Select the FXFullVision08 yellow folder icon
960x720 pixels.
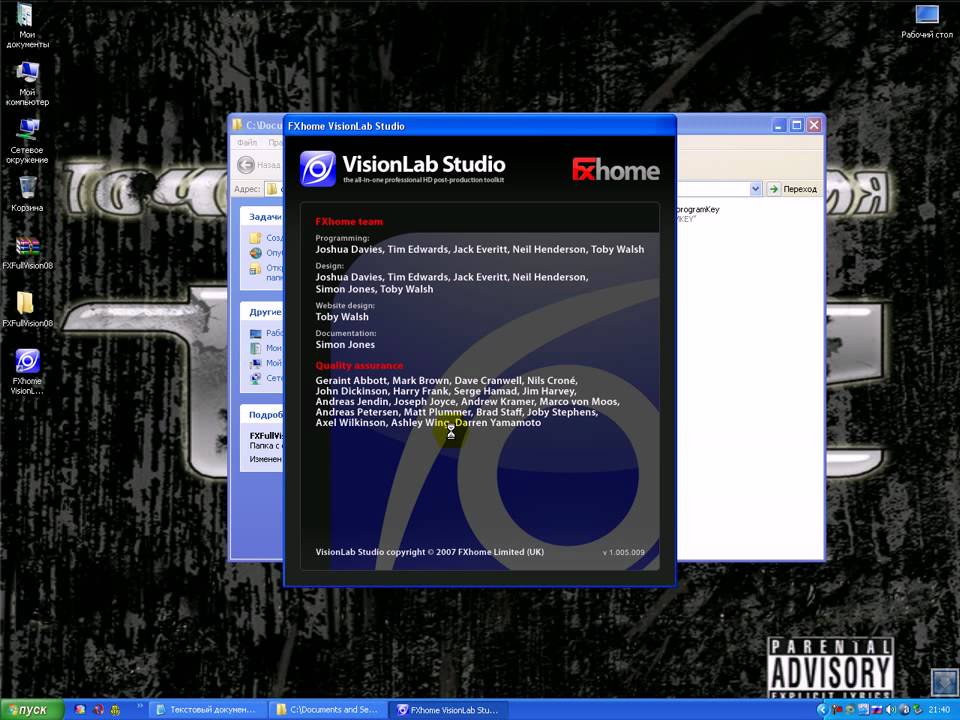point(27,309)
